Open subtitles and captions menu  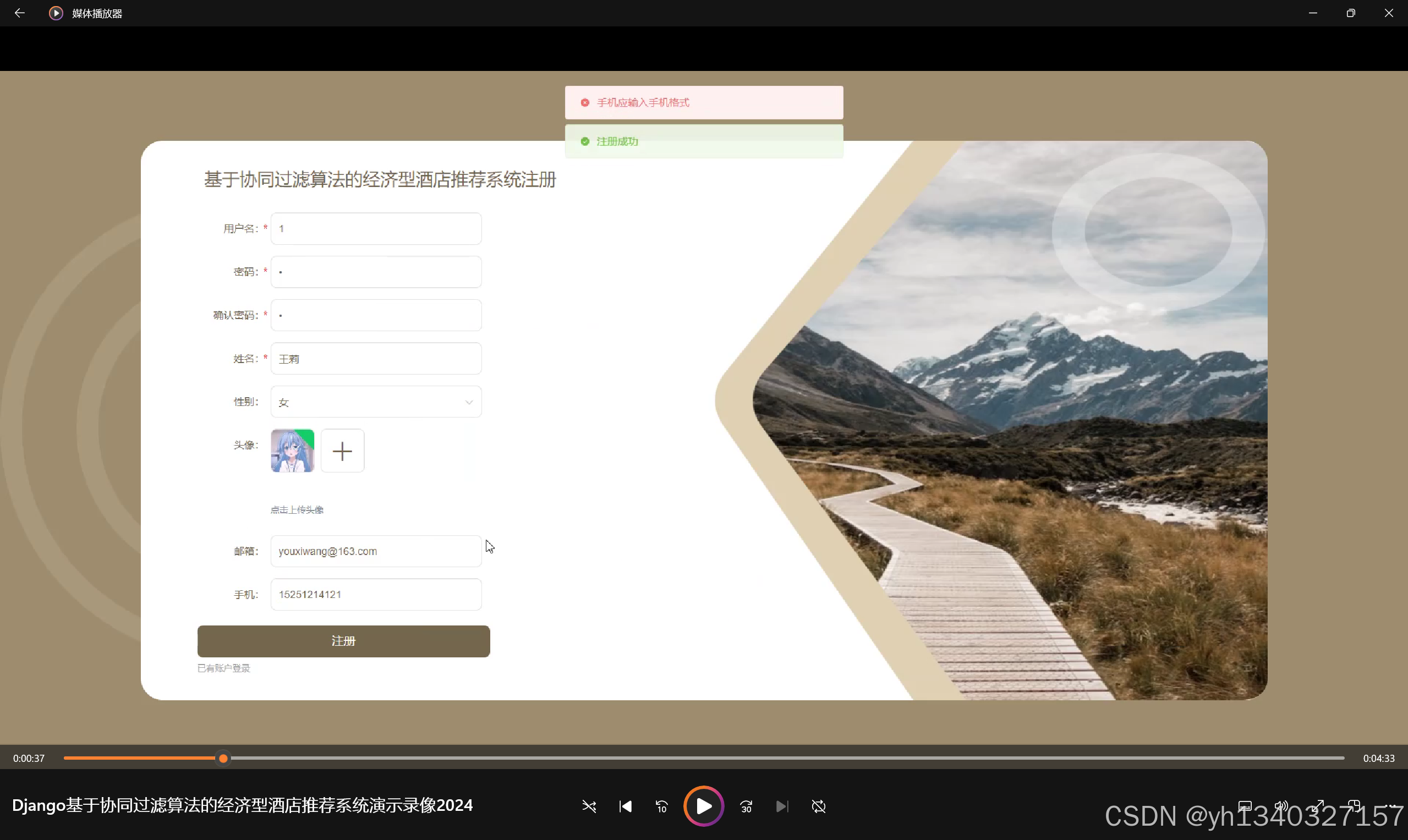(x=1245, y=805)
